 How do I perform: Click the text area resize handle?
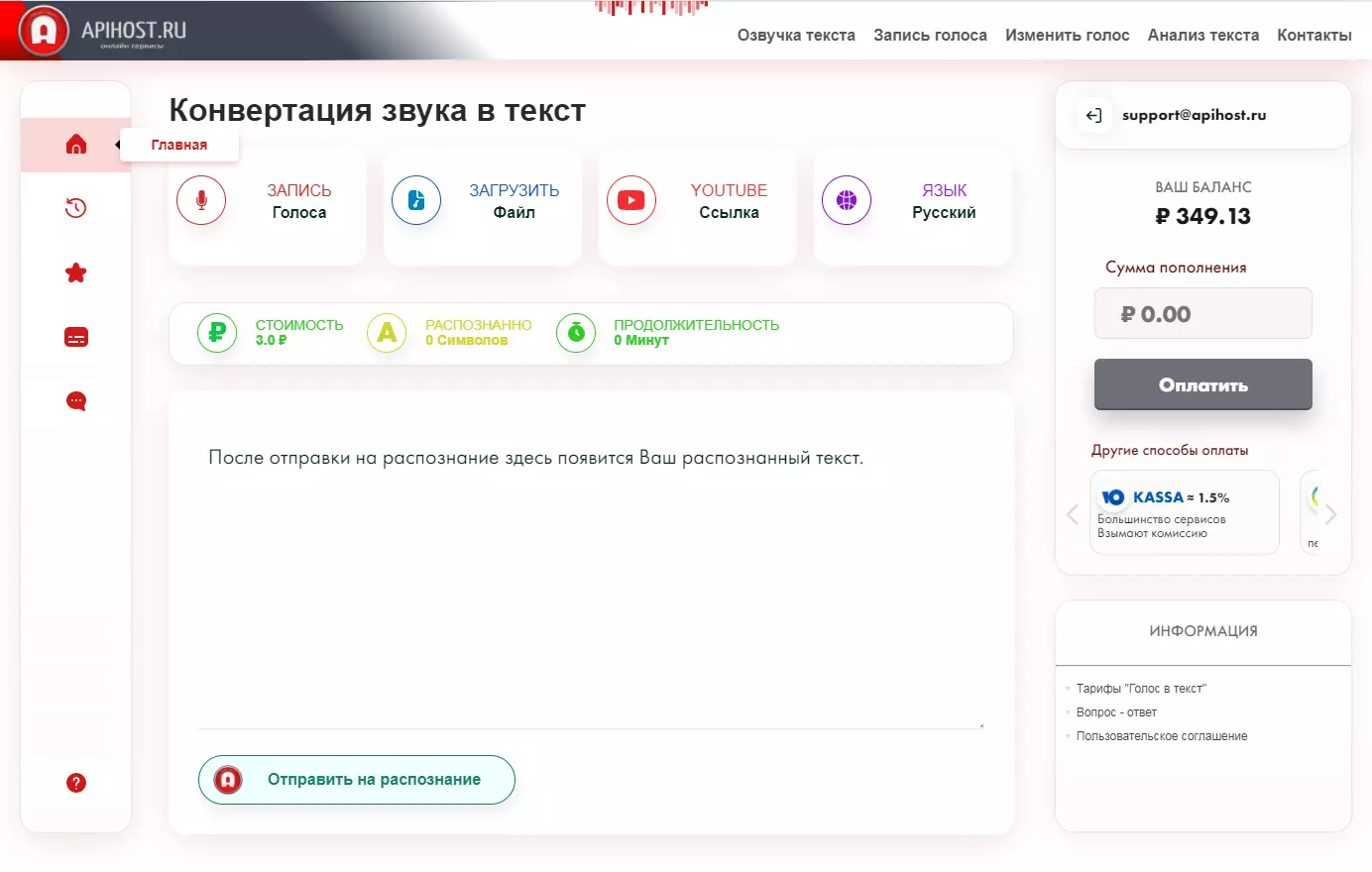(980, 724)
